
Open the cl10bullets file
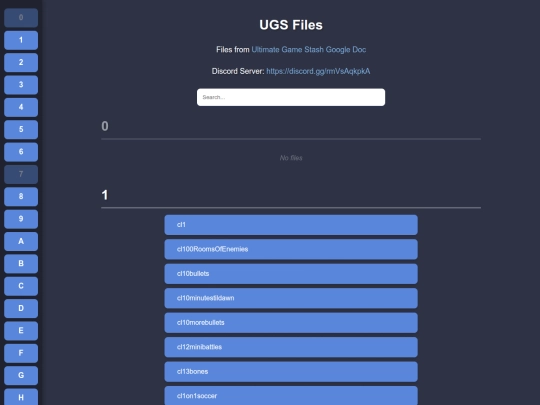(x=291, y=274)
